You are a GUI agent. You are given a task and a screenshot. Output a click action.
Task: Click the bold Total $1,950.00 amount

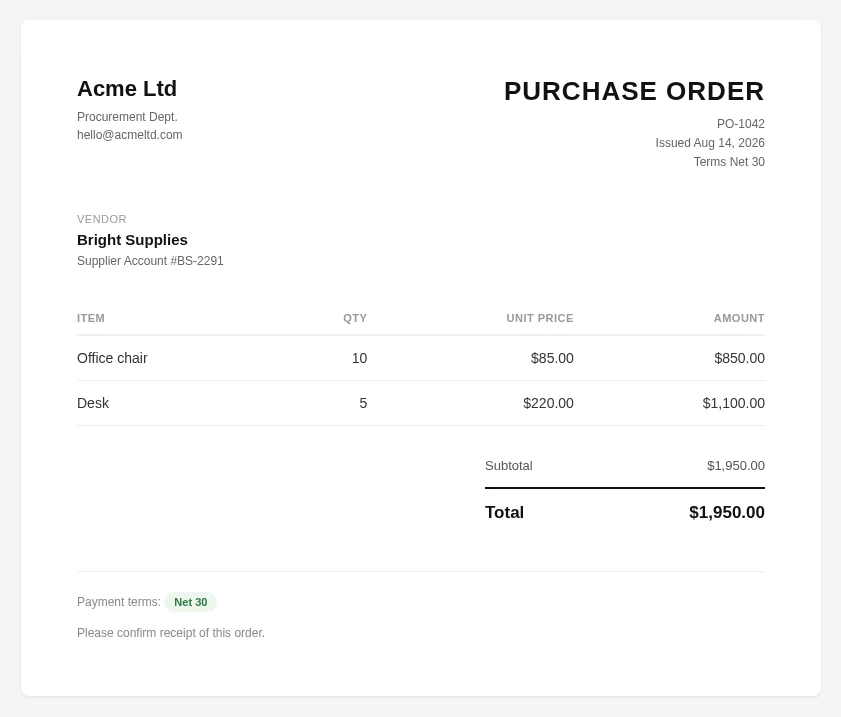pos(727,513)
